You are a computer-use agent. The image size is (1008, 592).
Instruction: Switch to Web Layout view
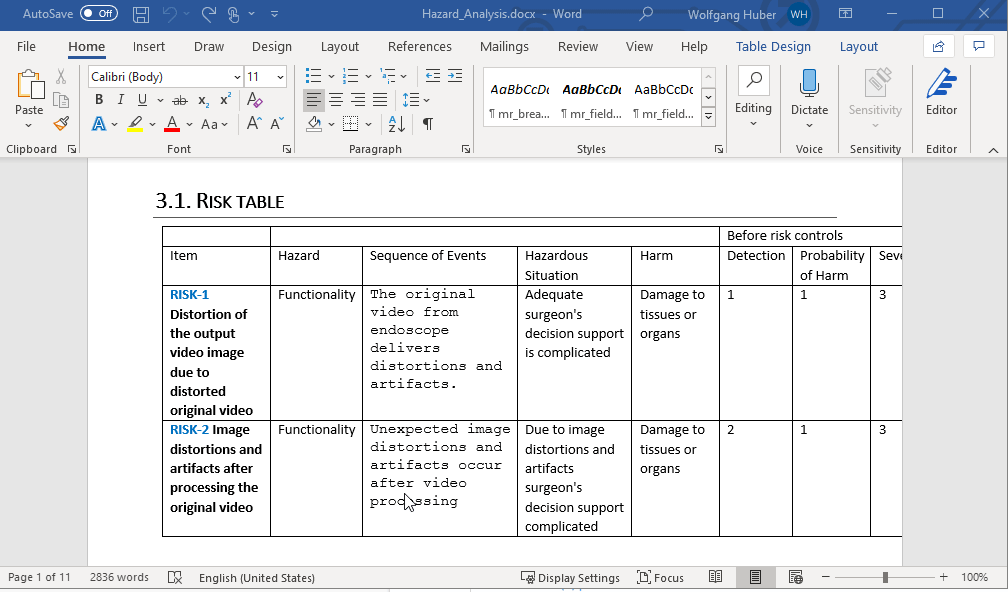click(x=795, y=577)
